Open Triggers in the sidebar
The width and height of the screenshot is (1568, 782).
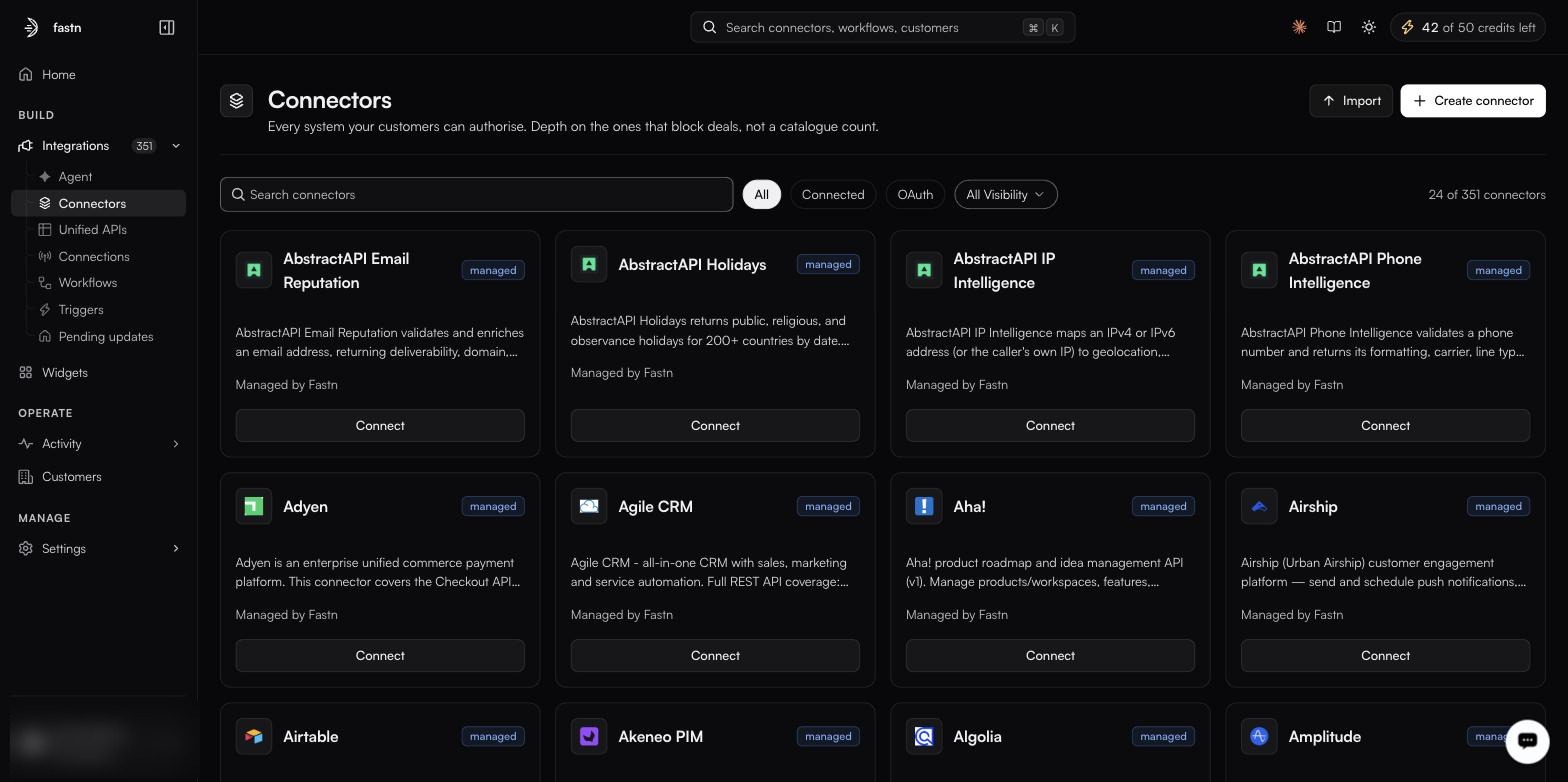98,309
